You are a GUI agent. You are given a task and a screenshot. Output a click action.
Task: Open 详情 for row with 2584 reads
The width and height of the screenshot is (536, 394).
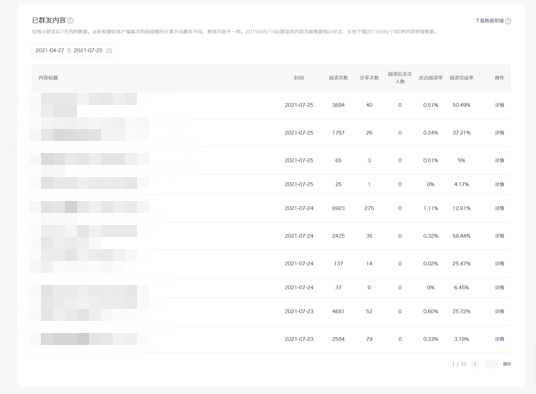coord(499,339)
